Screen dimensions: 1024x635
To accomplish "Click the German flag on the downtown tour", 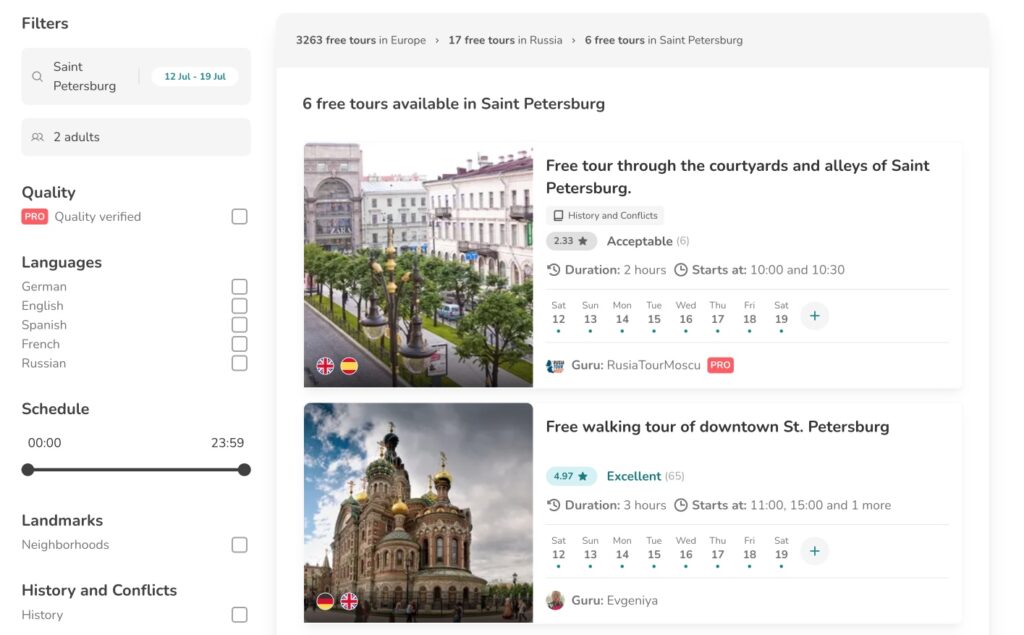I will click(323, 600).
